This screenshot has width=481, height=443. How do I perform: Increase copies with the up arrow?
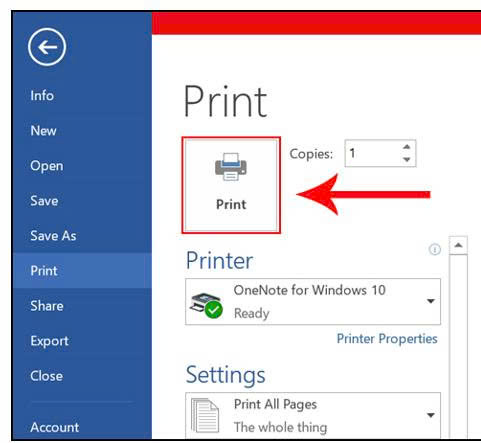[406, 147]
